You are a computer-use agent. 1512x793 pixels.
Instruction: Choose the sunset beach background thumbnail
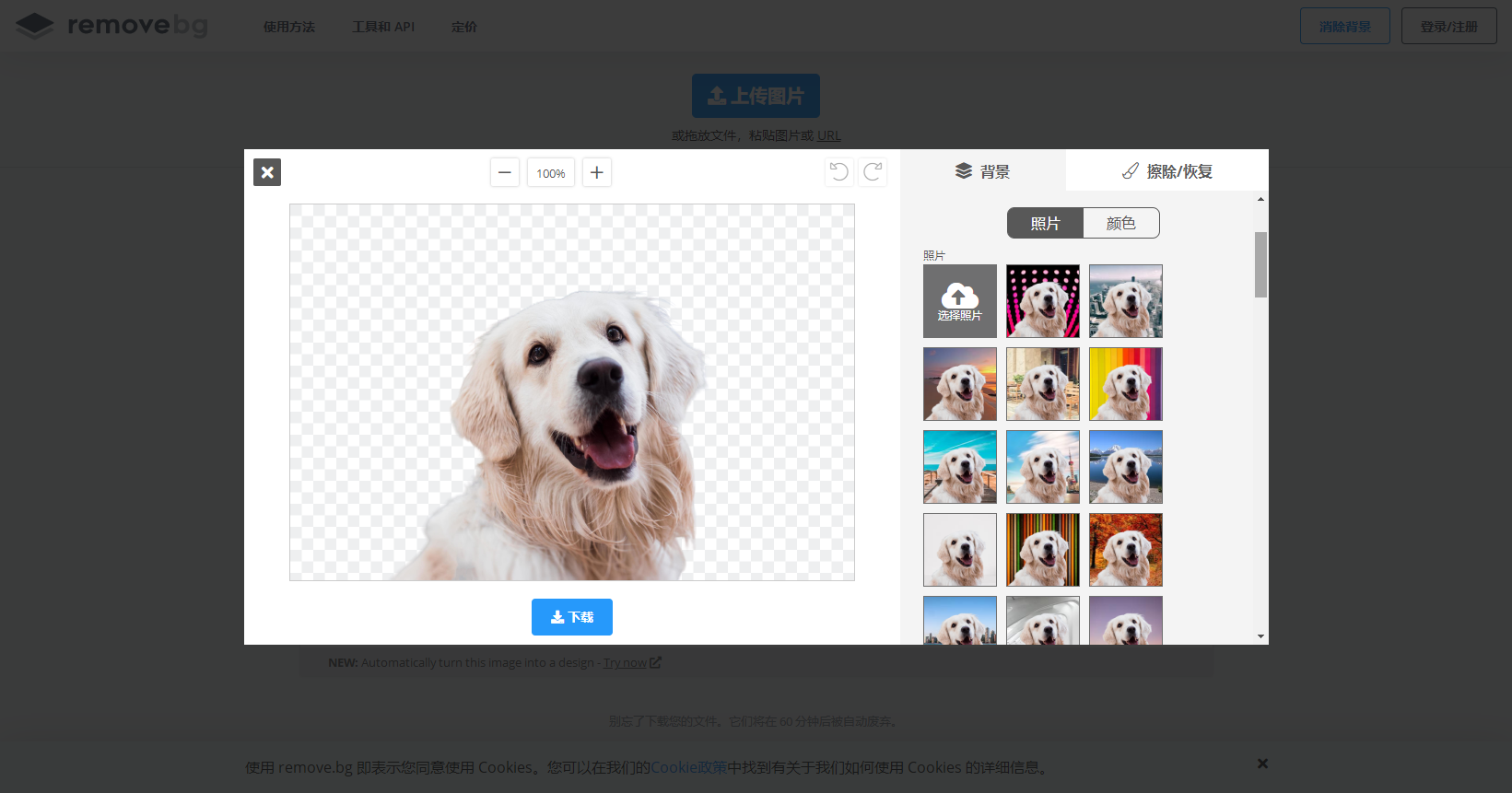point(960,384)
